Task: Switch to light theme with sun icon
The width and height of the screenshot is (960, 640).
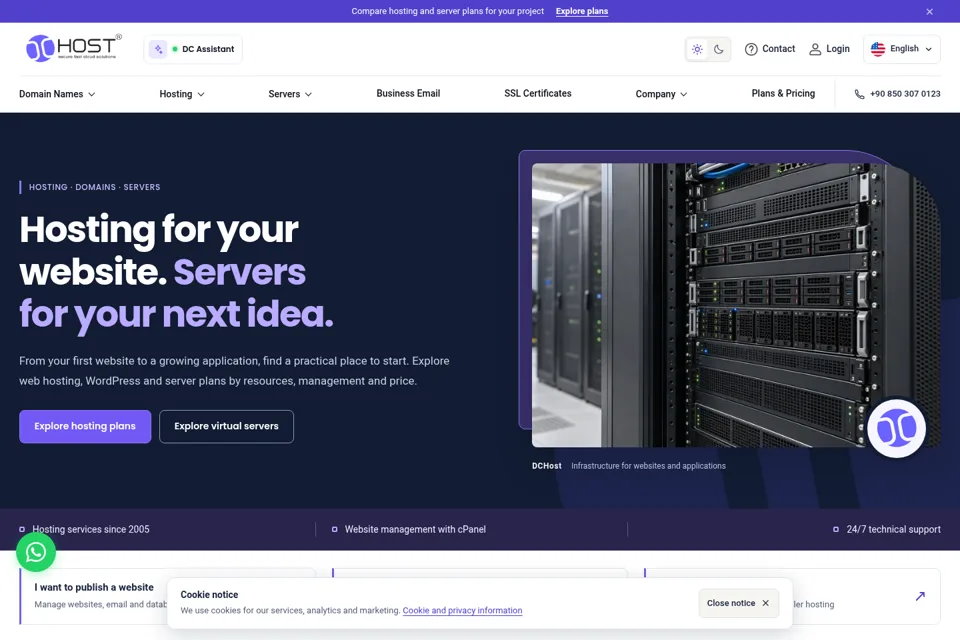Action: click(x=697, y=49)
